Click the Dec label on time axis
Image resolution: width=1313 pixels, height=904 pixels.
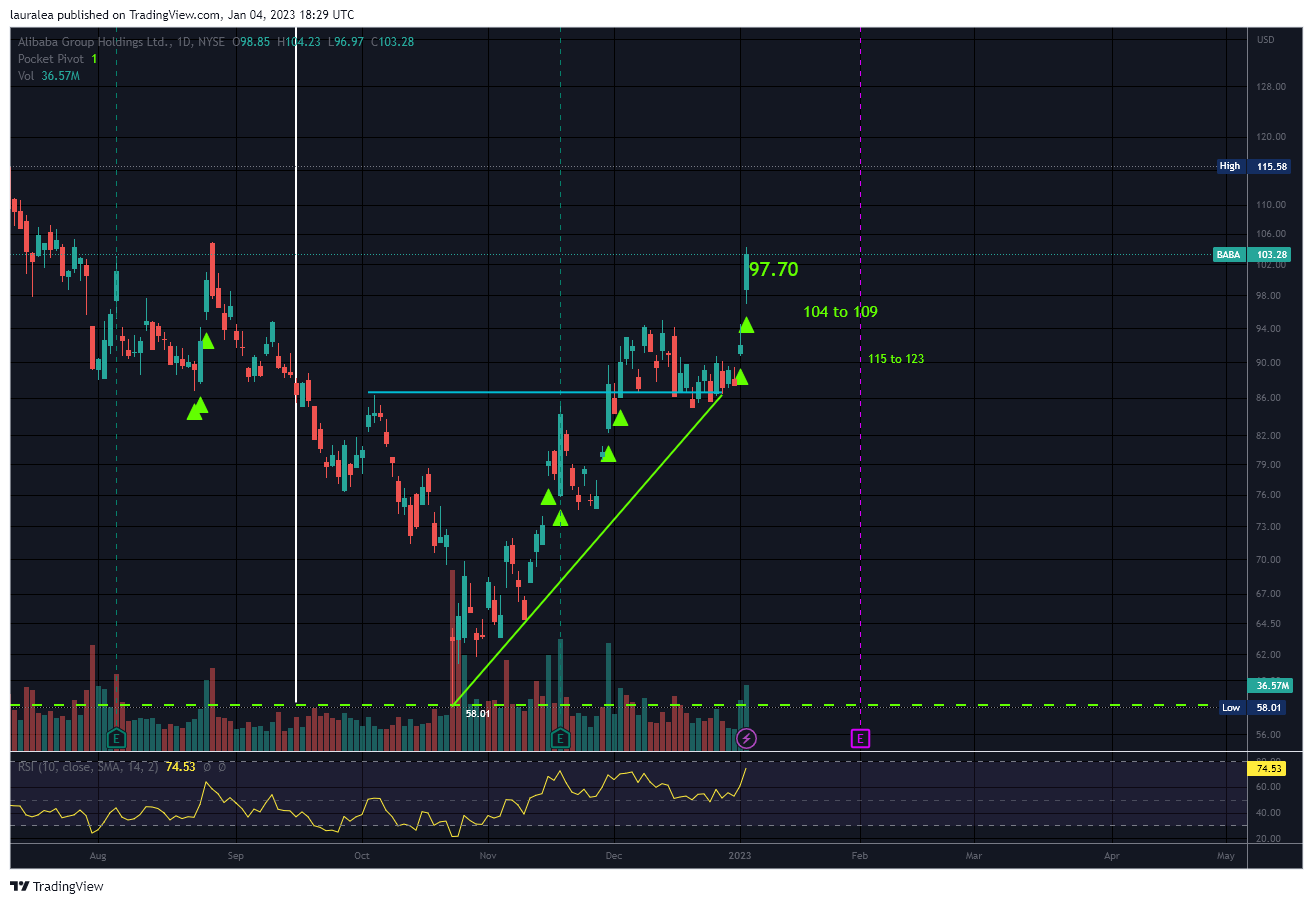613,856
